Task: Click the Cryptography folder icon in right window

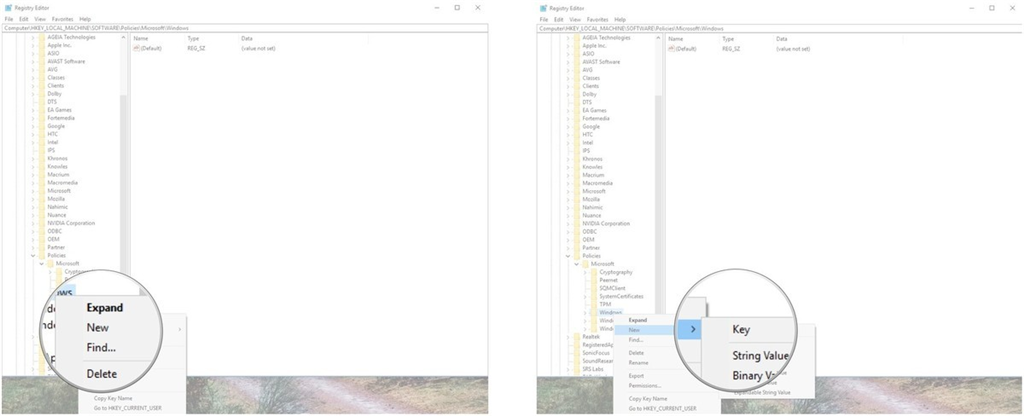Action: [594, 272]
